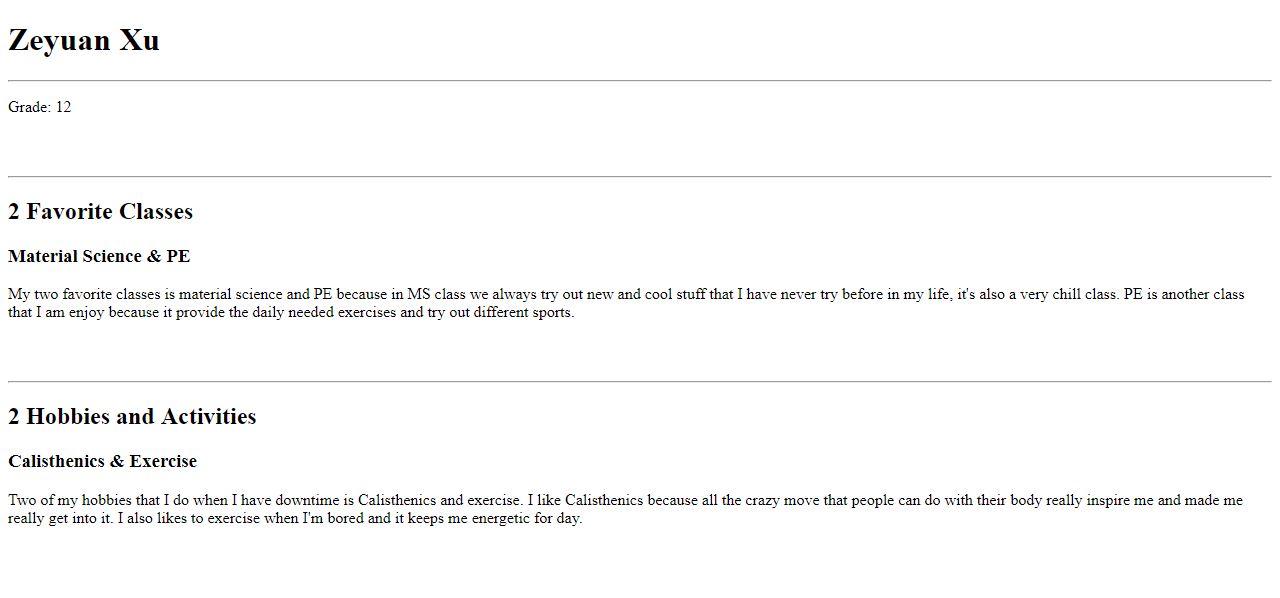The width and height of the screenshot is (1280, 598).
Task: Click the word "Zeyuan" in the title
Action: point(59,41)
